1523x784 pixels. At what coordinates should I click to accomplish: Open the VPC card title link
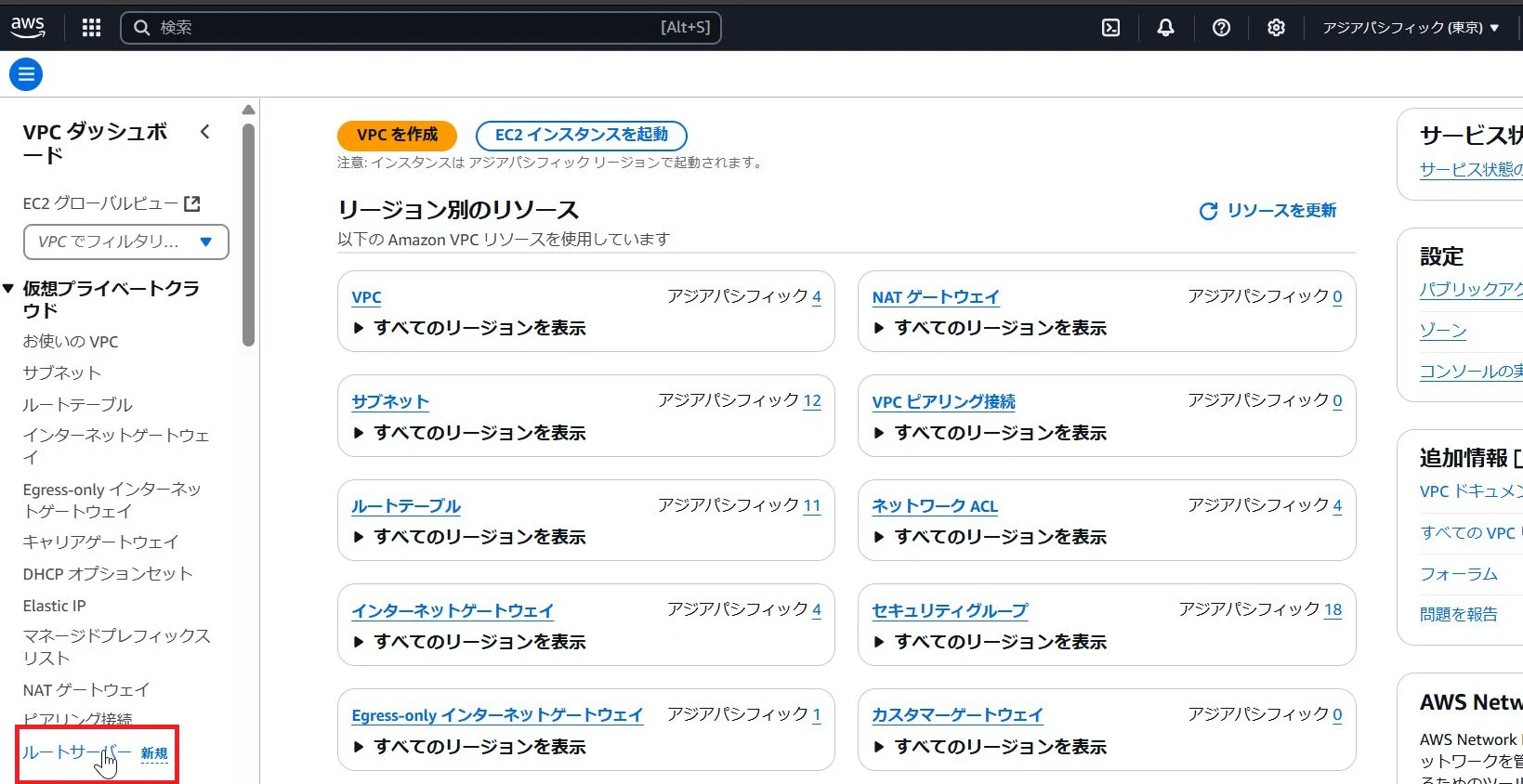click(366, 297)
